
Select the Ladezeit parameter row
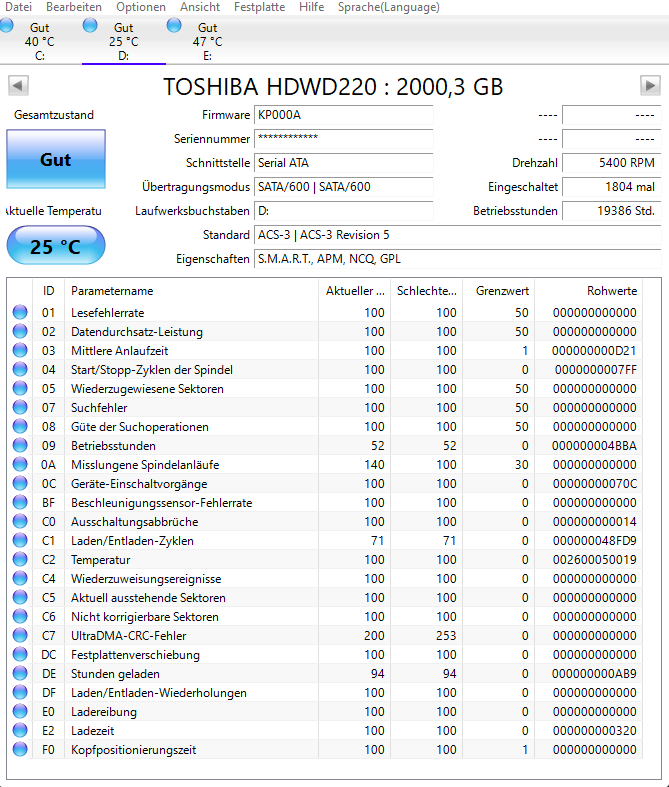[x=325, y=731]
